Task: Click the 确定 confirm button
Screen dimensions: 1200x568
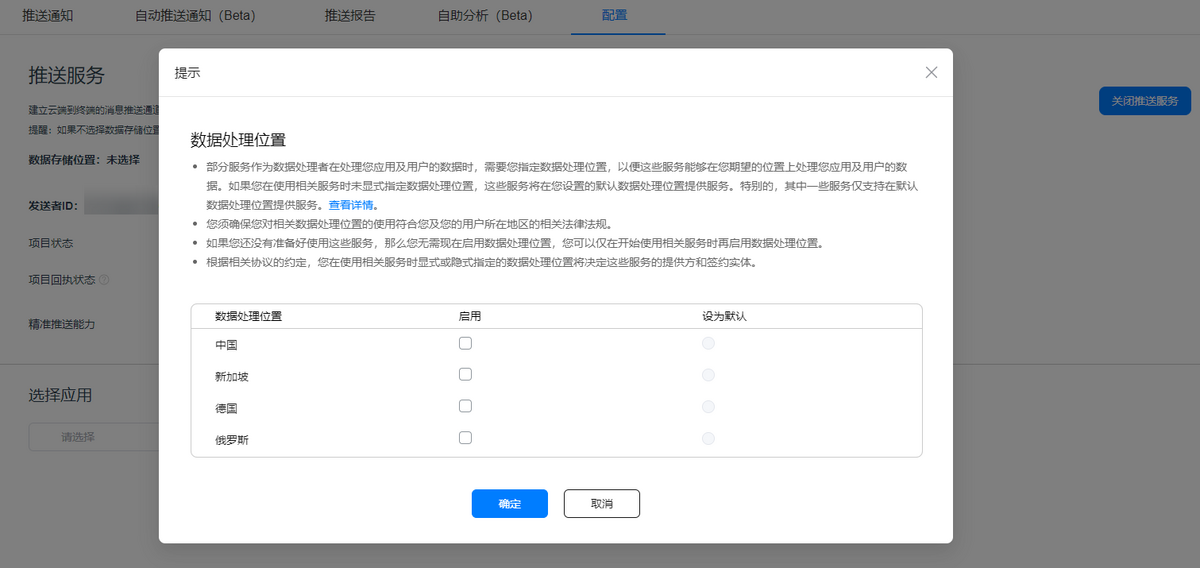Action: [509, 504]
